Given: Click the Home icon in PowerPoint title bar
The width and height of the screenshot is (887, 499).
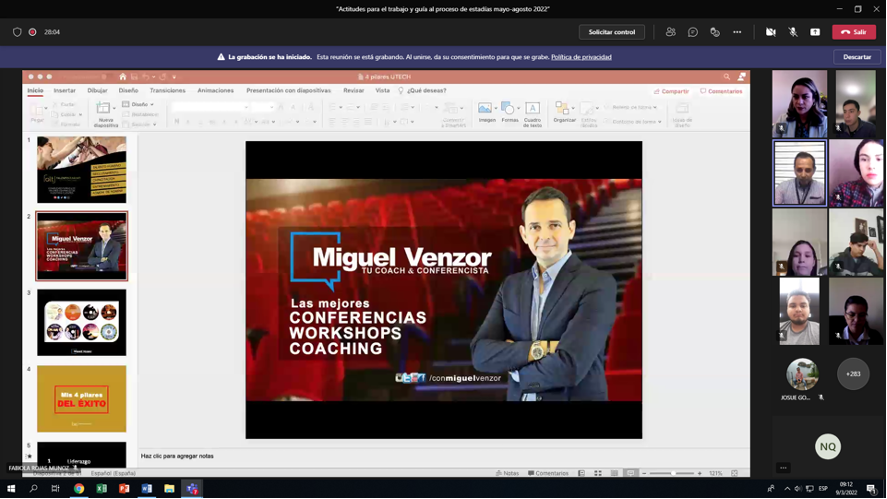Looking at the screenshot, I should click(x=122, y=76).
